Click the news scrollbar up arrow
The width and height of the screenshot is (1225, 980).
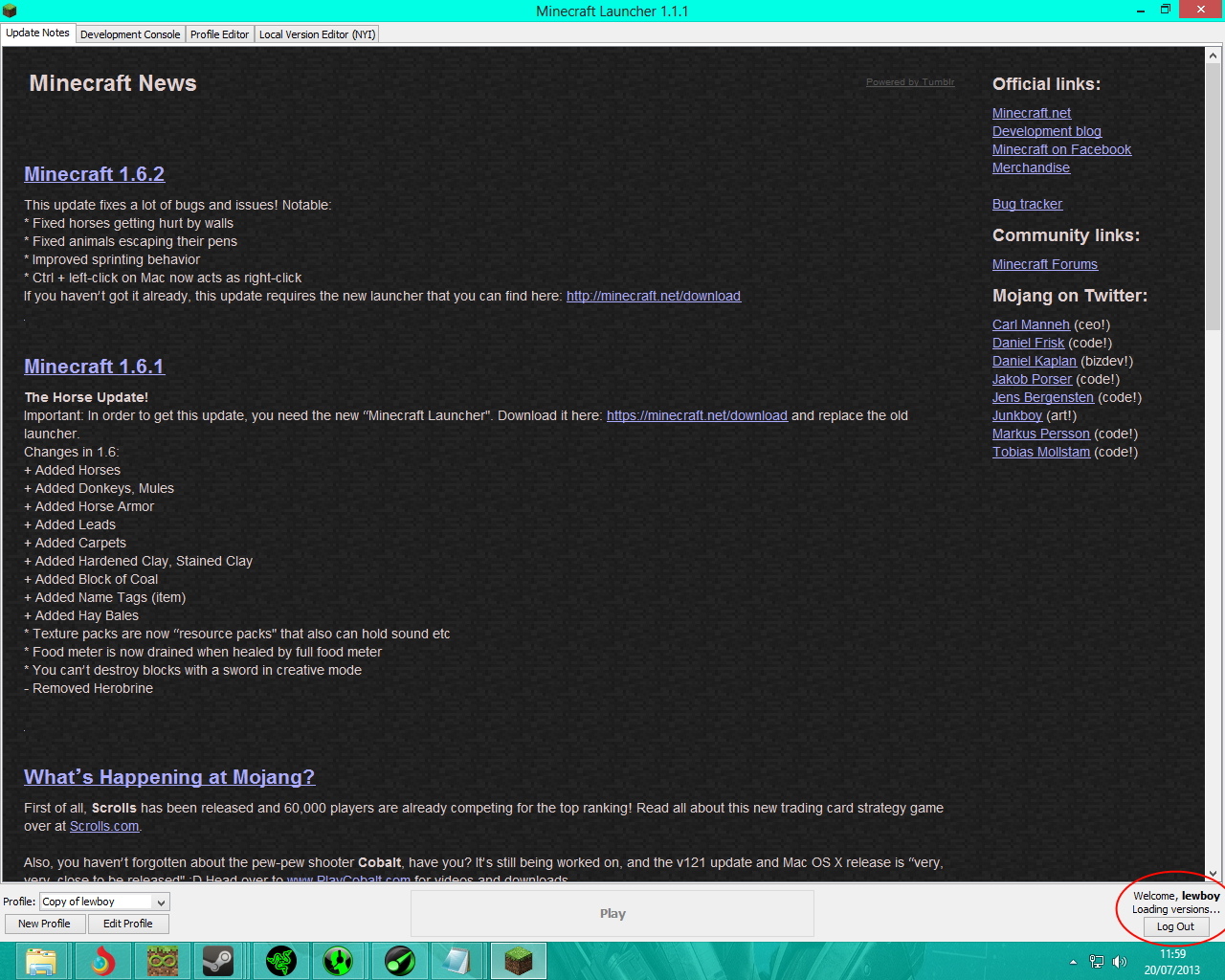[x=1213, y=56]
